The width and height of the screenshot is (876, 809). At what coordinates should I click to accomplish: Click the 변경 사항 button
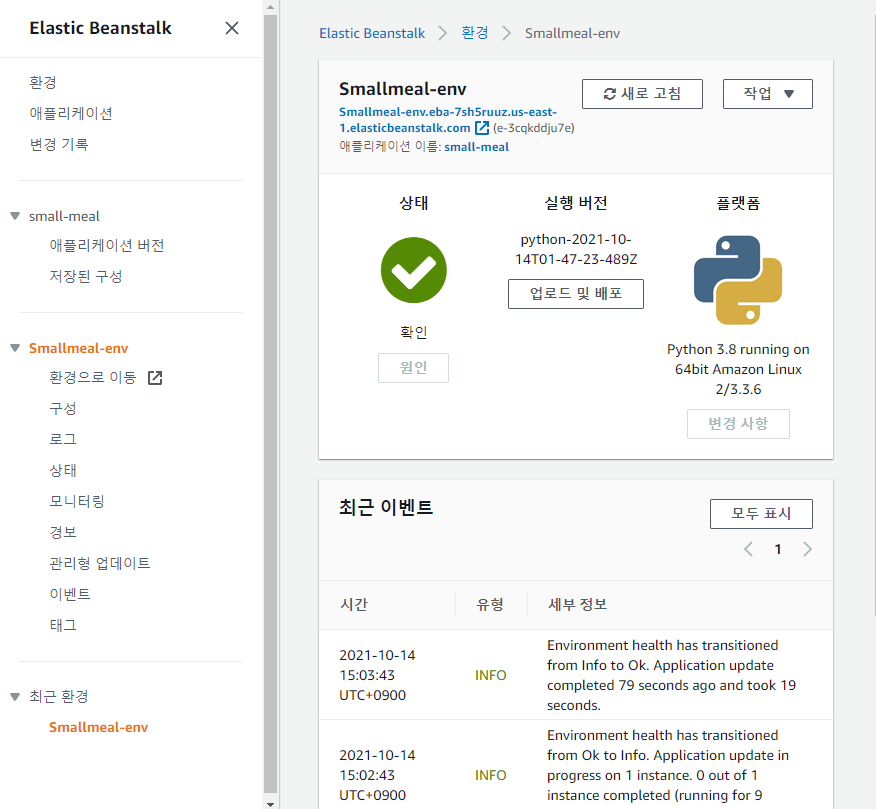[x=739, y=424]
